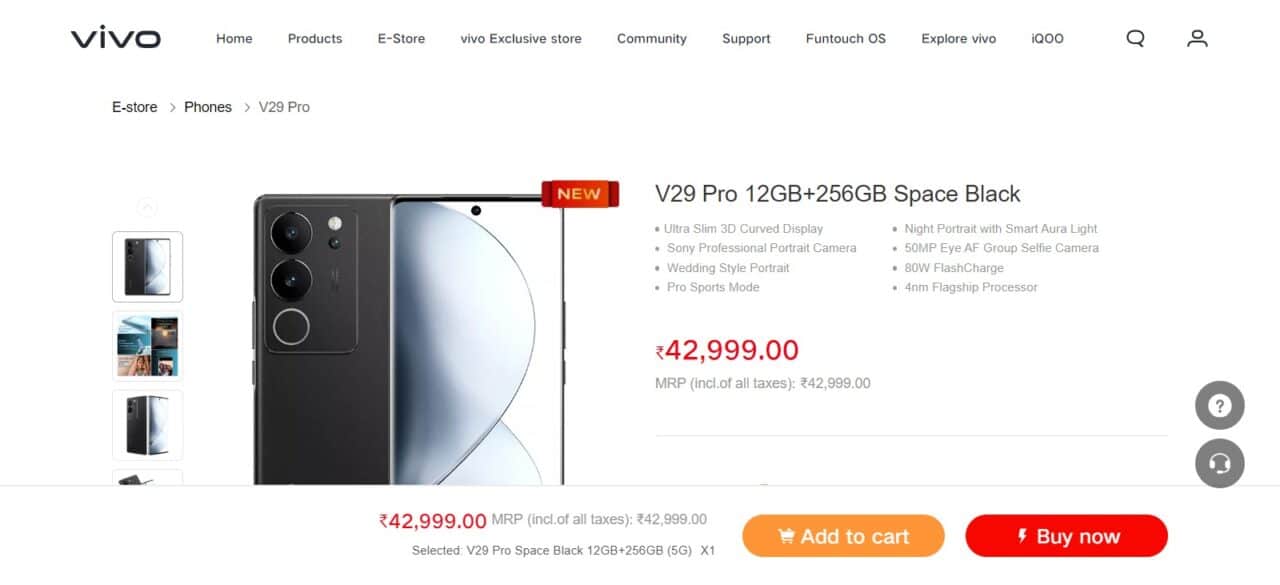The image size is (1280, 585).
Task: Open the search magnifier icon
Action: [x=1135, y=39]
